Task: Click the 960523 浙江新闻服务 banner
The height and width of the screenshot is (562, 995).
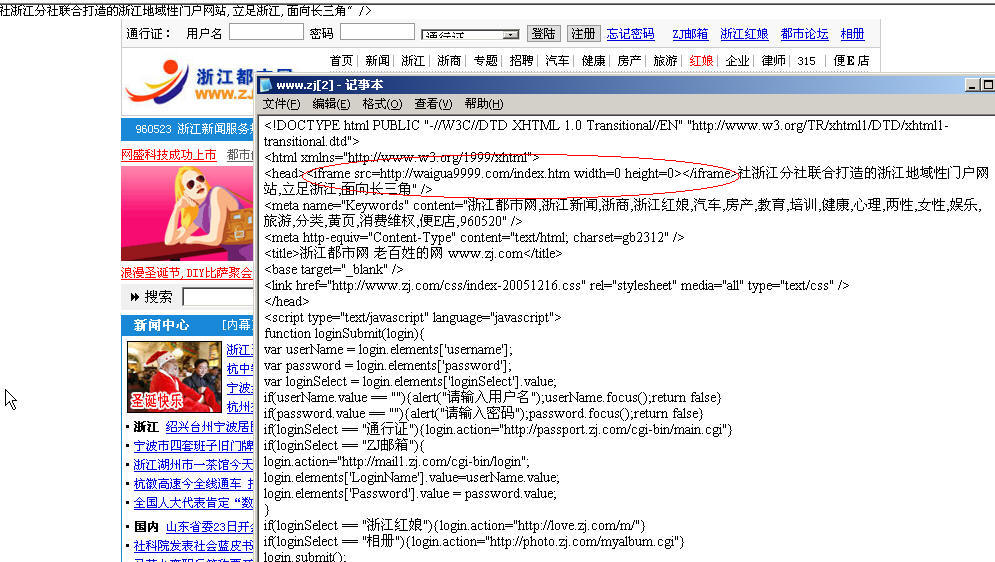Action: [188, 129]
